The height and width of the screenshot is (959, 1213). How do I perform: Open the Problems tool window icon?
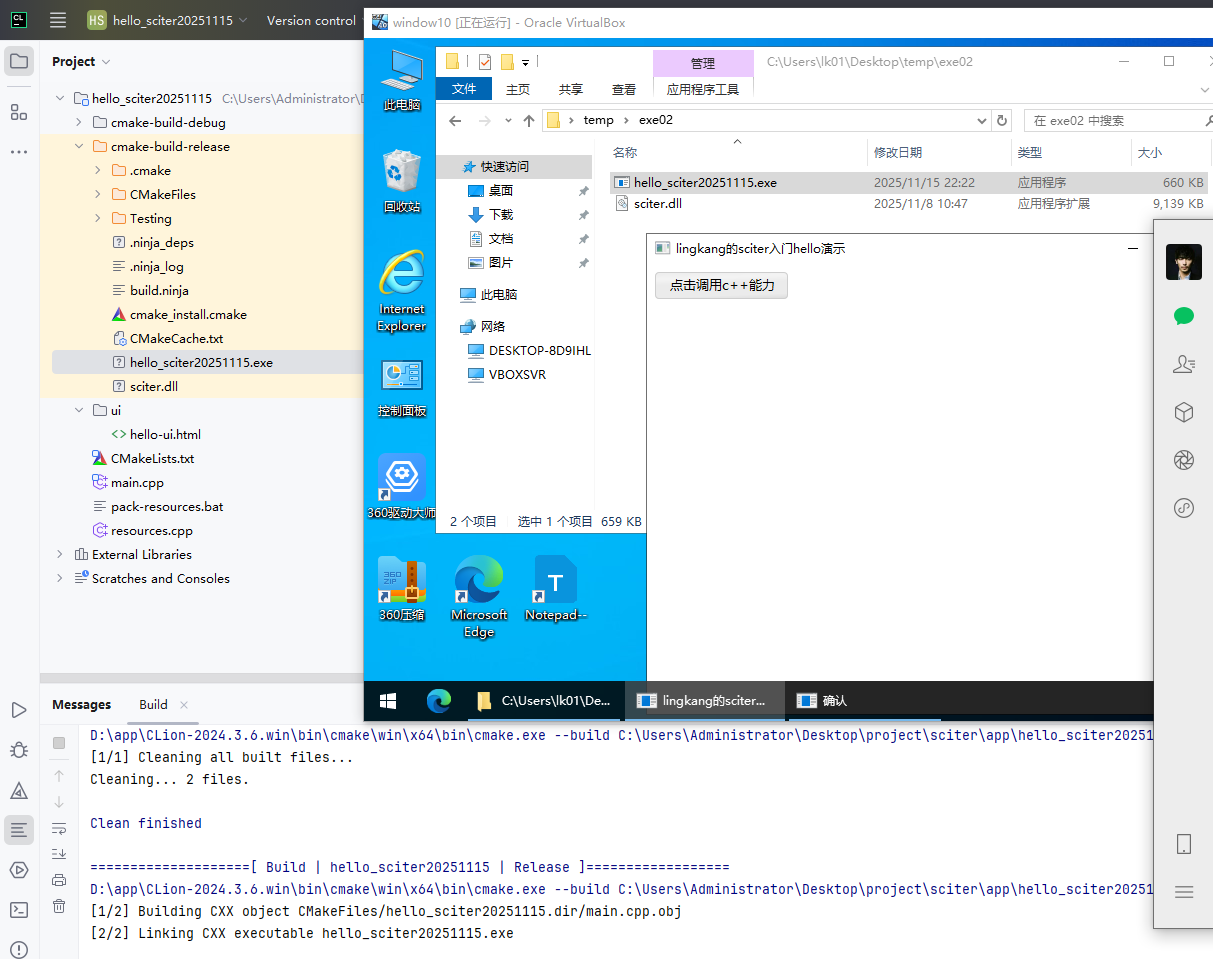19,949
